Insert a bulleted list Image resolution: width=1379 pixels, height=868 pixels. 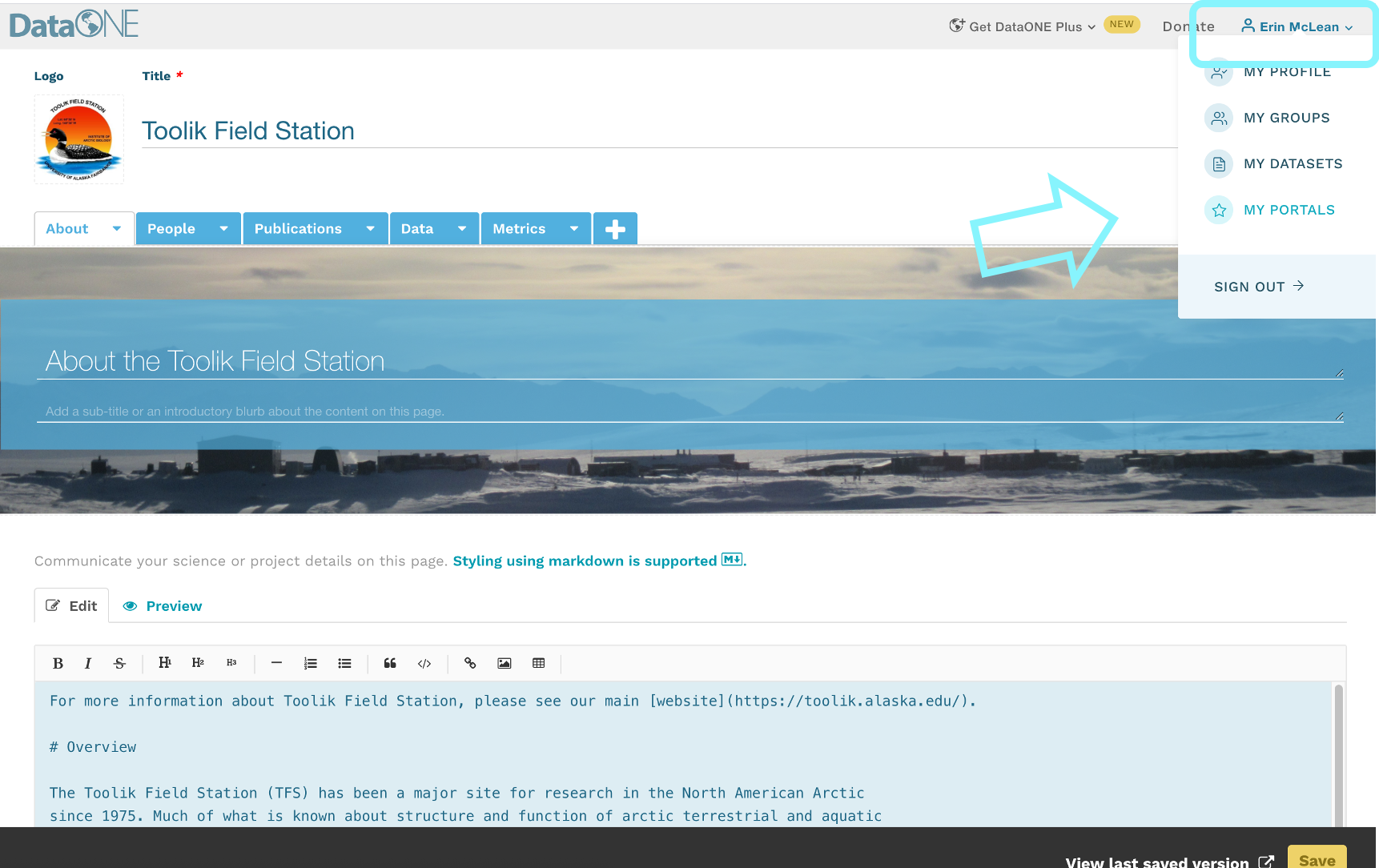[x=344, y=663]
